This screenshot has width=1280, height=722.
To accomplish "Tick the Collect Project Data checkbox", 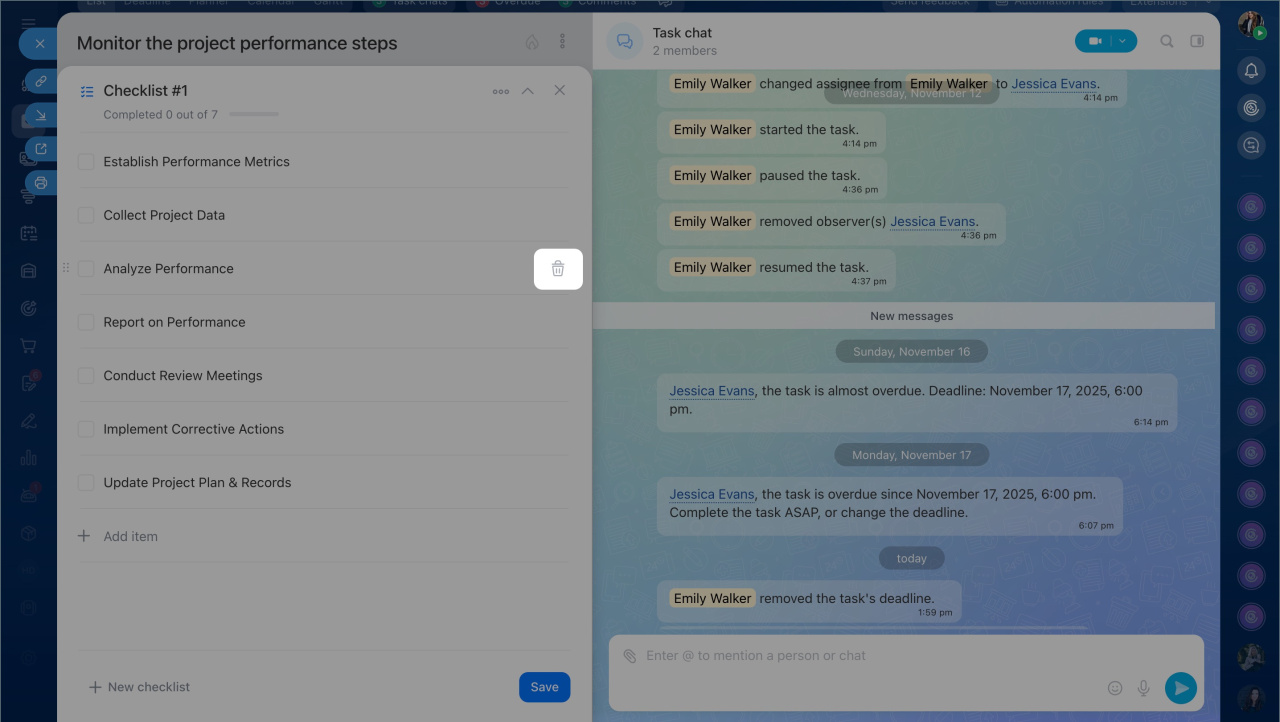I will pyautogui.click(x=86, y=215).
